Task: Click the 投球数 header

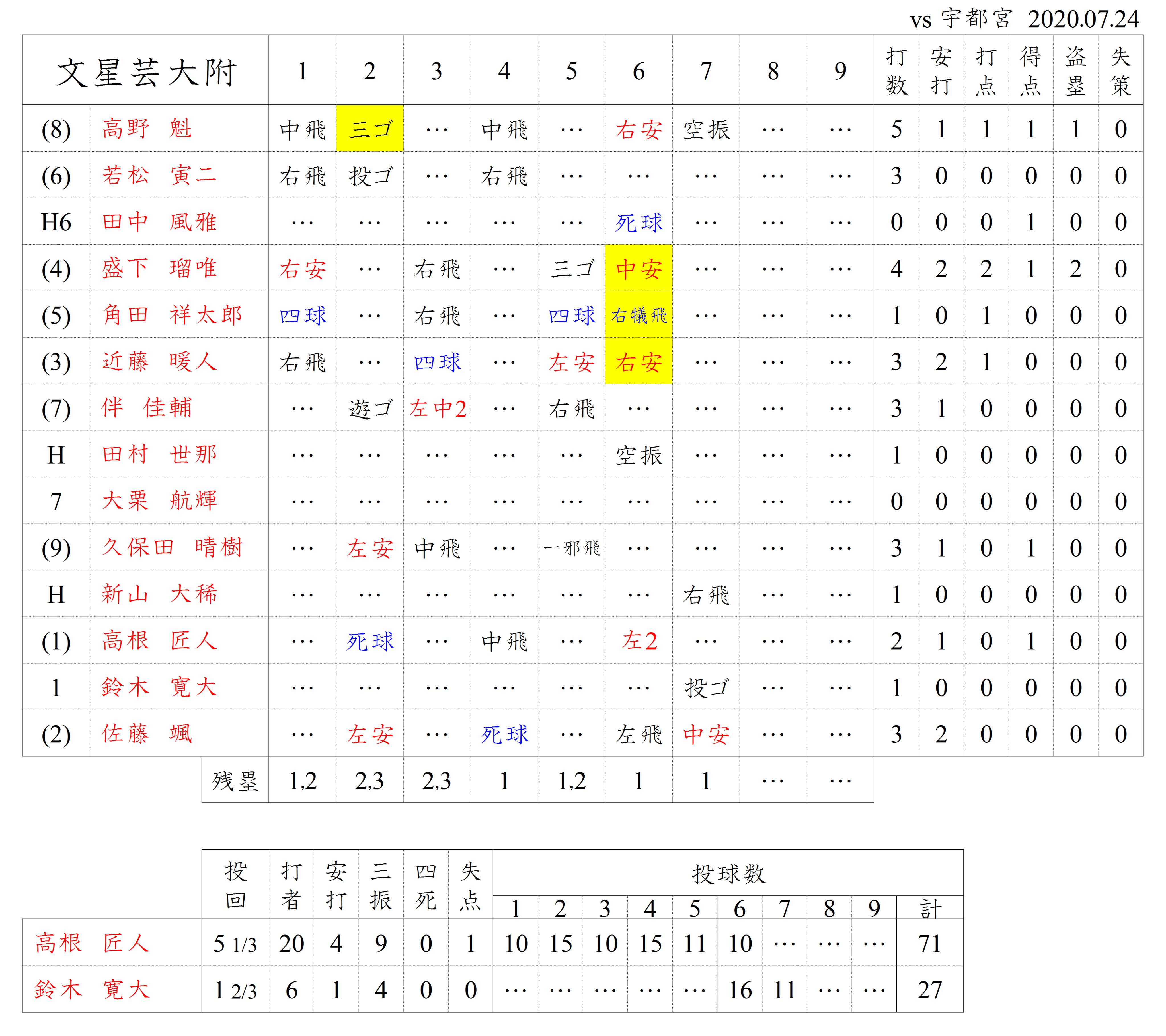Action: pyautogui.click(x=728, y=874)
